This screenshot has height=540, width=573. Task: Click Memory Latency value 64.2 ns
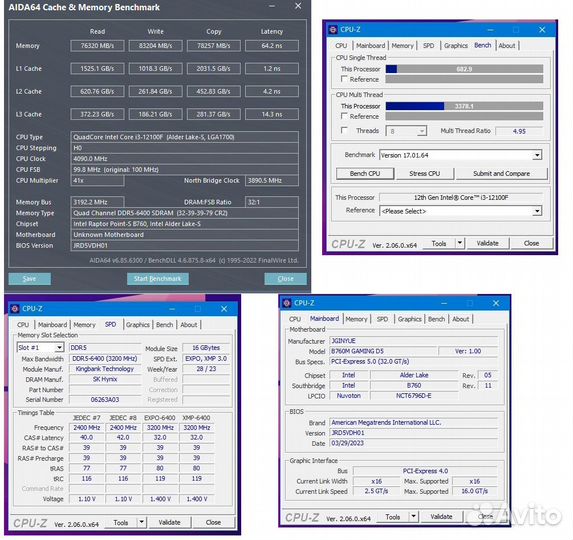point(272,46)
